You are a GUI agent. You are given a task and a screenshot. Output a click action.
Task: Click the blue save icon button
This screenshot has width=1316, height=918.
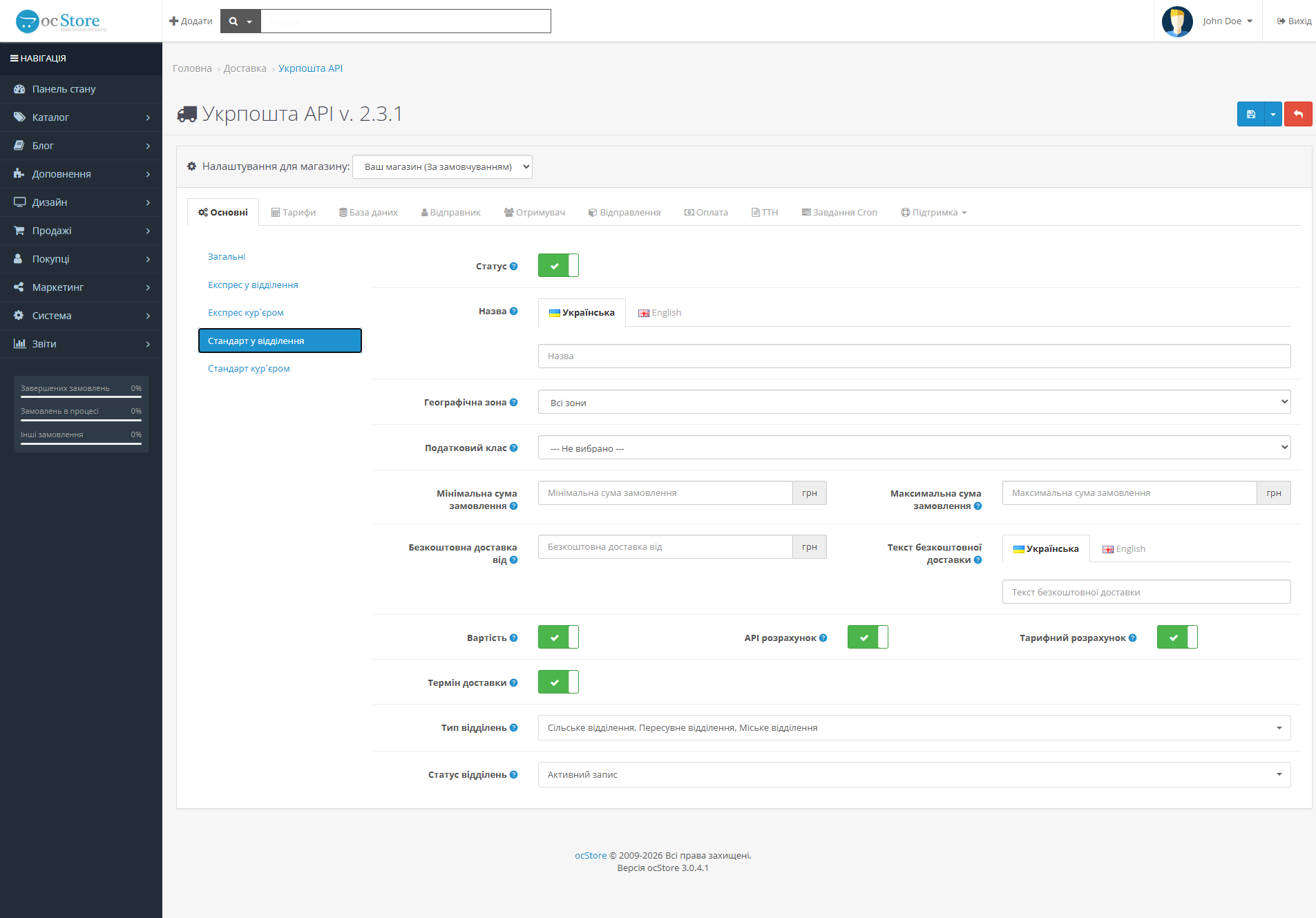click(1250, 114)
